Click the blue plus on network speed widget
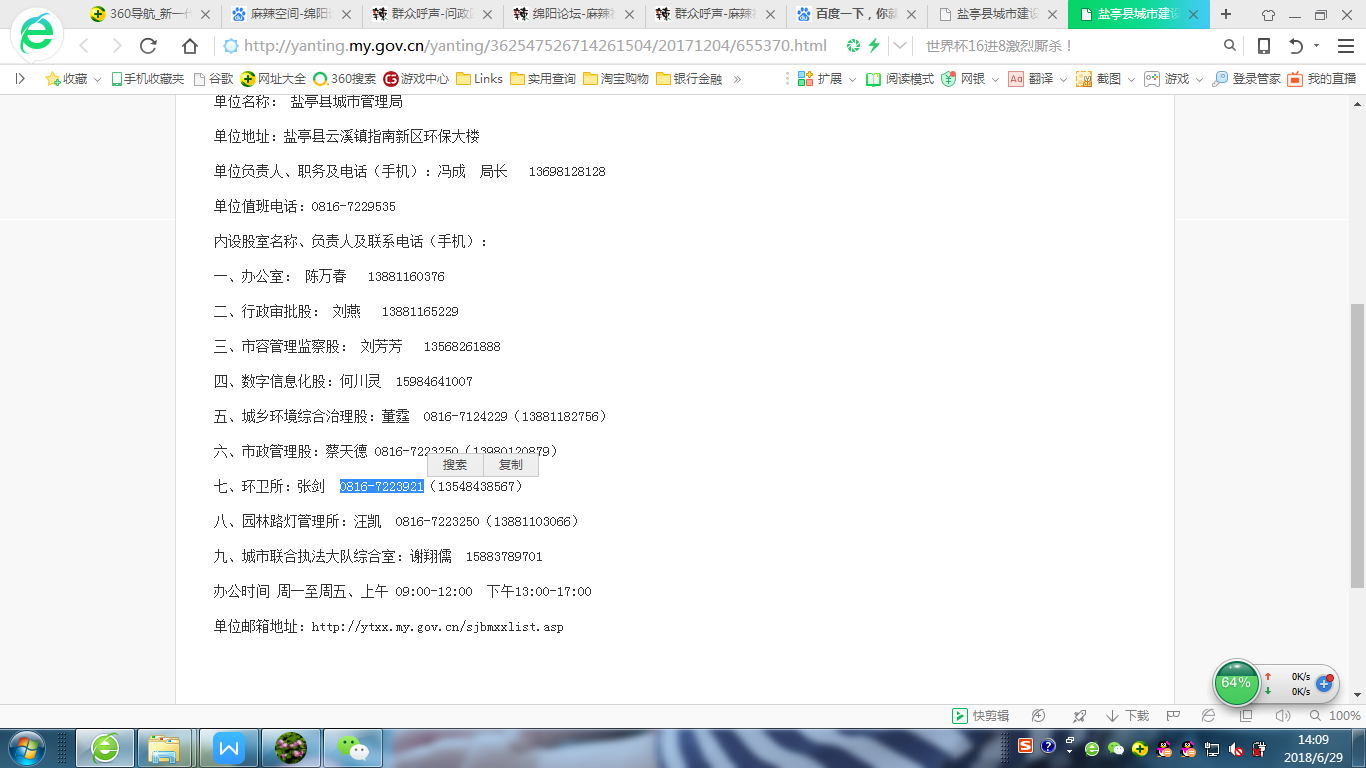Image resolution: width=1366 pixels, height=768 pixels. coord(1324,684)
